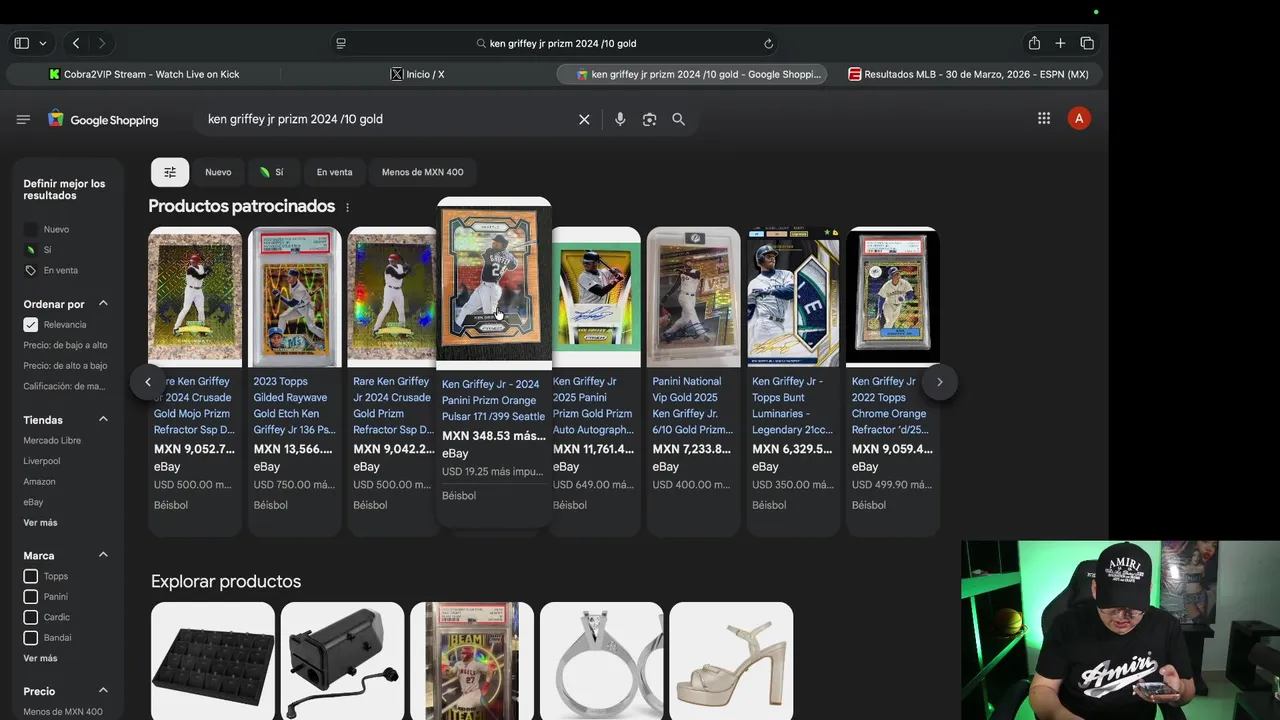
Task: Switch to Resultados MLB ESPN tab
Action: pyautogui.click(x=968, y=74)
